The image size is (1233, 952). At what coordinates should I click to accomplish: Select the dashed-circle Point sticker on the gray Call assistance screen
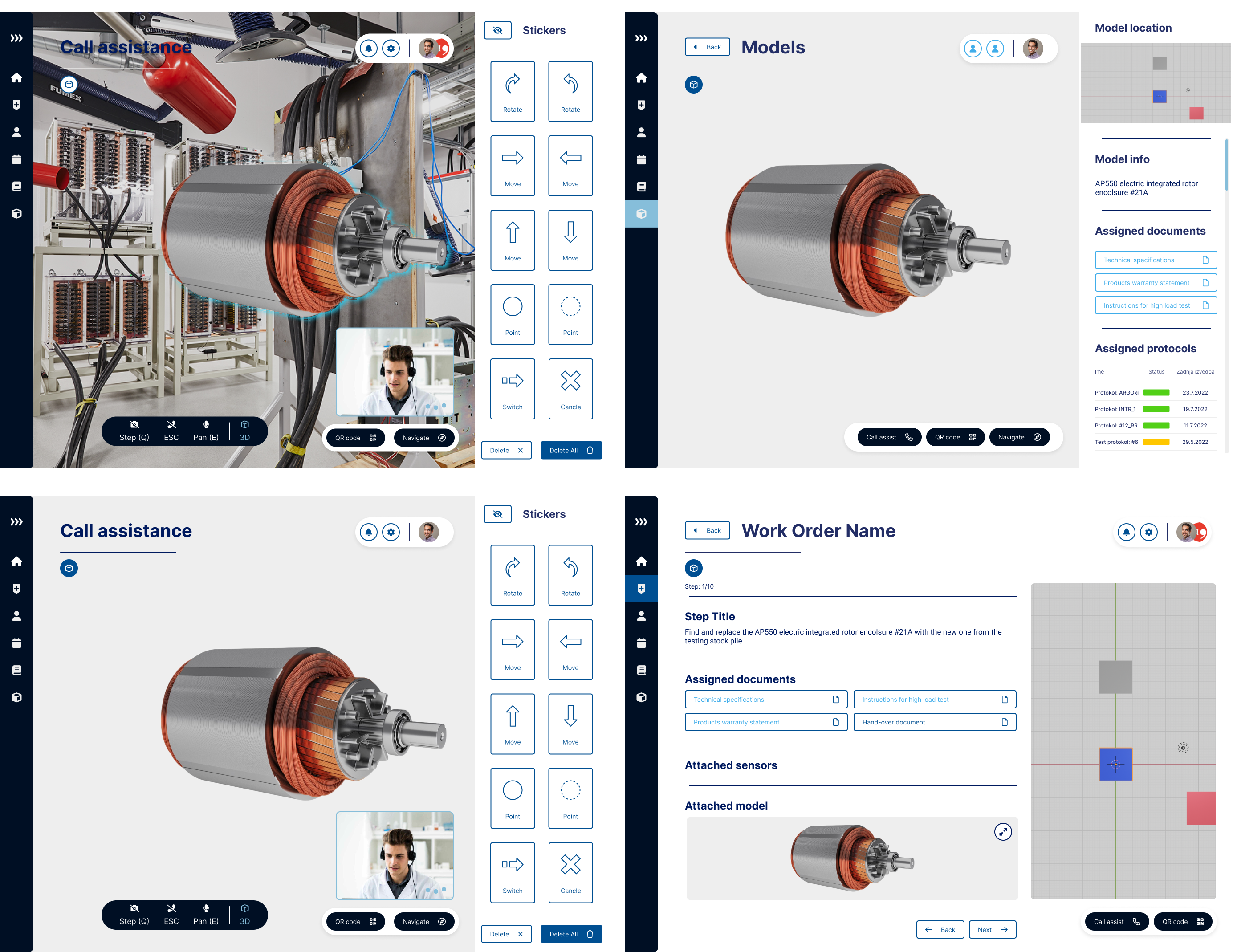coord(570,797)
